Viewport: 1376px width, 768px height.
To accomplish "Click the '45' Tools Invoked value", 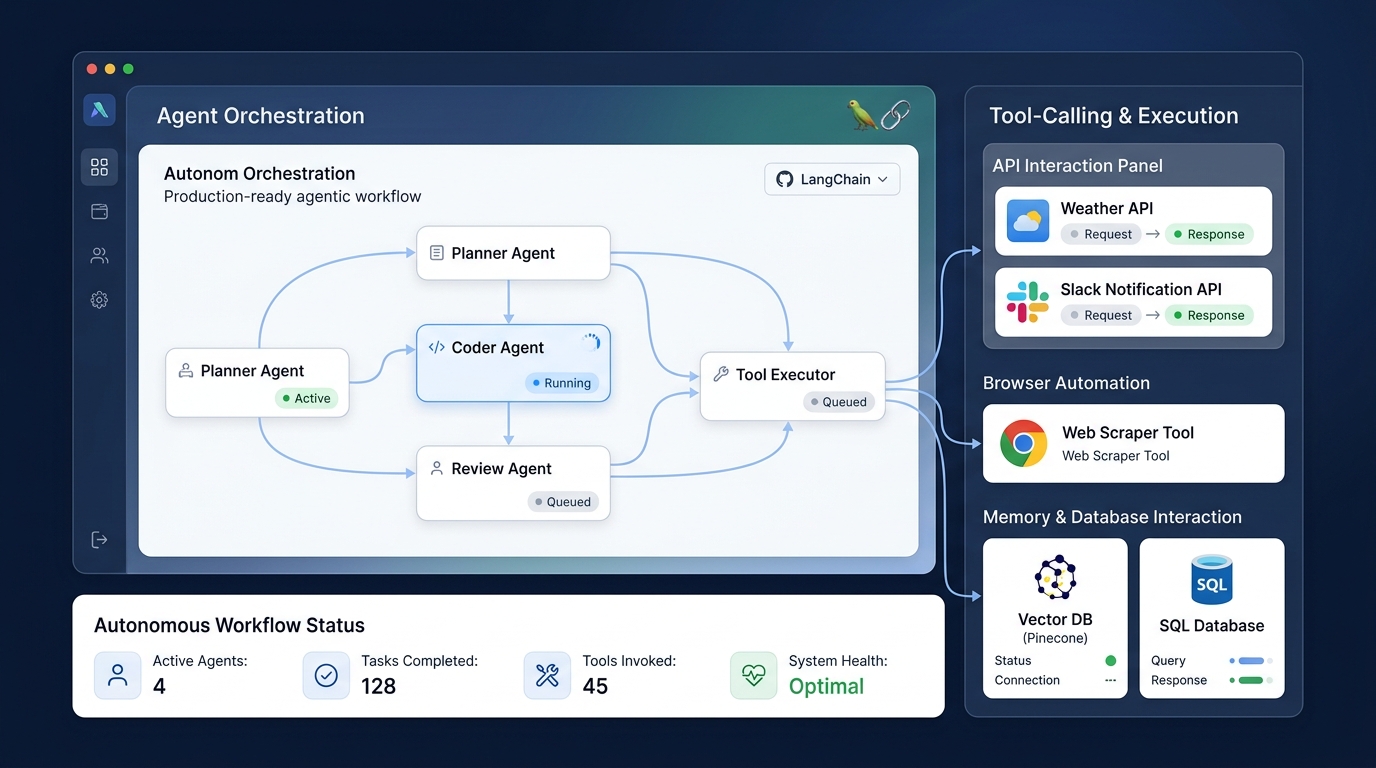I will [x=595, y=686].
